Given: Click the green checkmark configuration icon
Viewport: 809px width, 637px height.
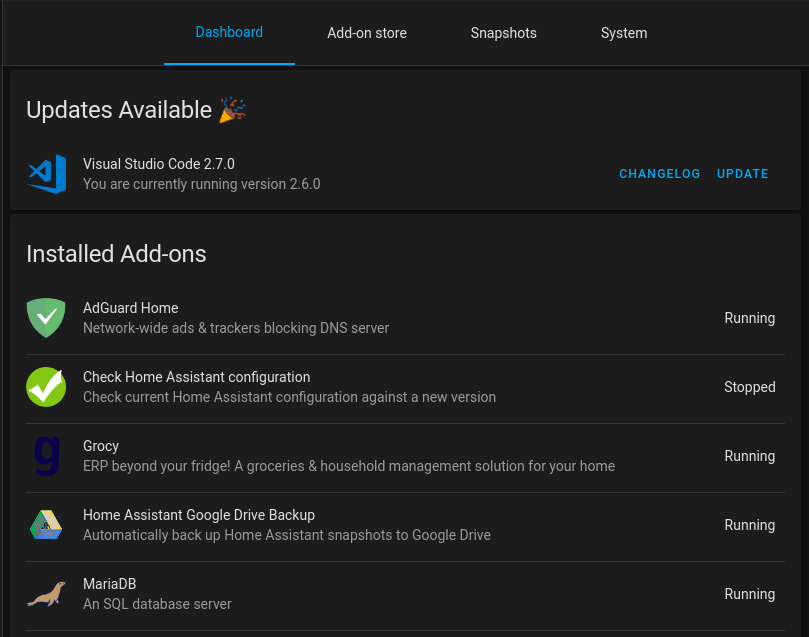Looking at the screenshot, I should tap(46, 387).
